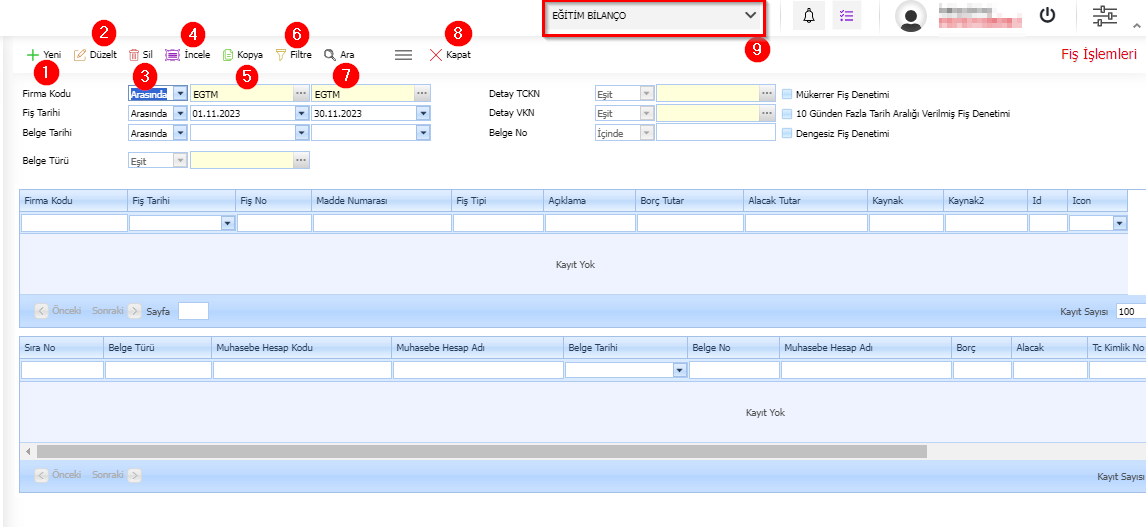This screenshot has height=527, width=1146.
Task: Sort by Fiş No column header
Action: pyautogui.click(x=274, y=200)
